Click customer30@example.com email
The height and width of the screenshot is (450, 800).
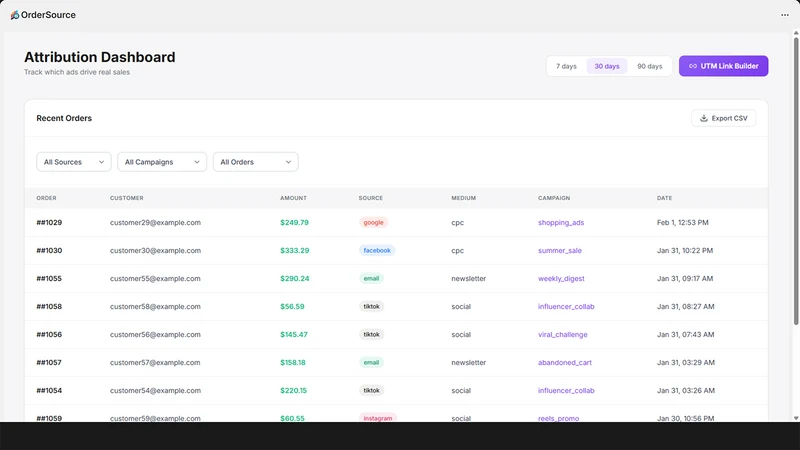[155, 251]
